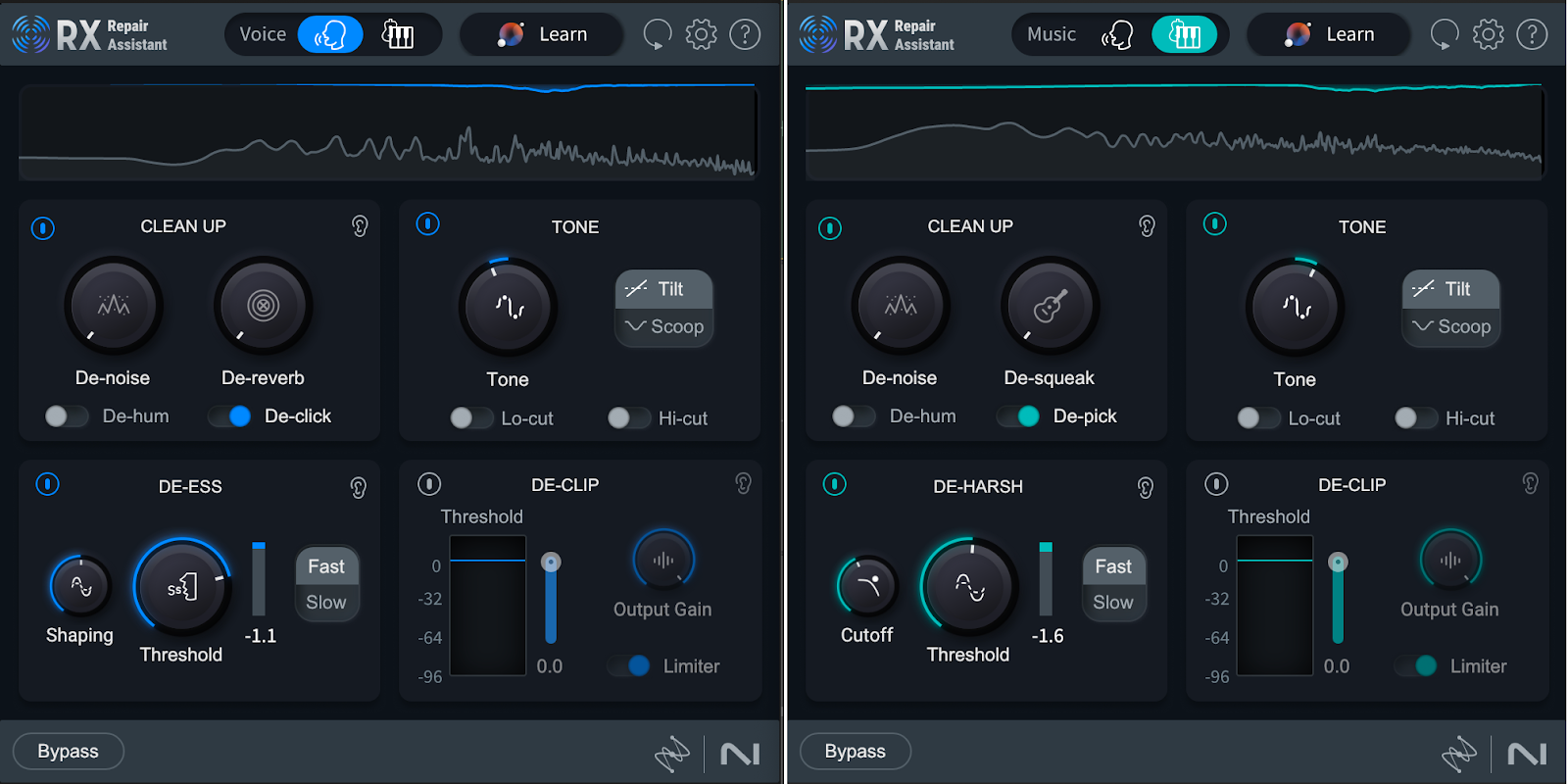Toggle De-hum switch in Music window

(x=854, y=416)
